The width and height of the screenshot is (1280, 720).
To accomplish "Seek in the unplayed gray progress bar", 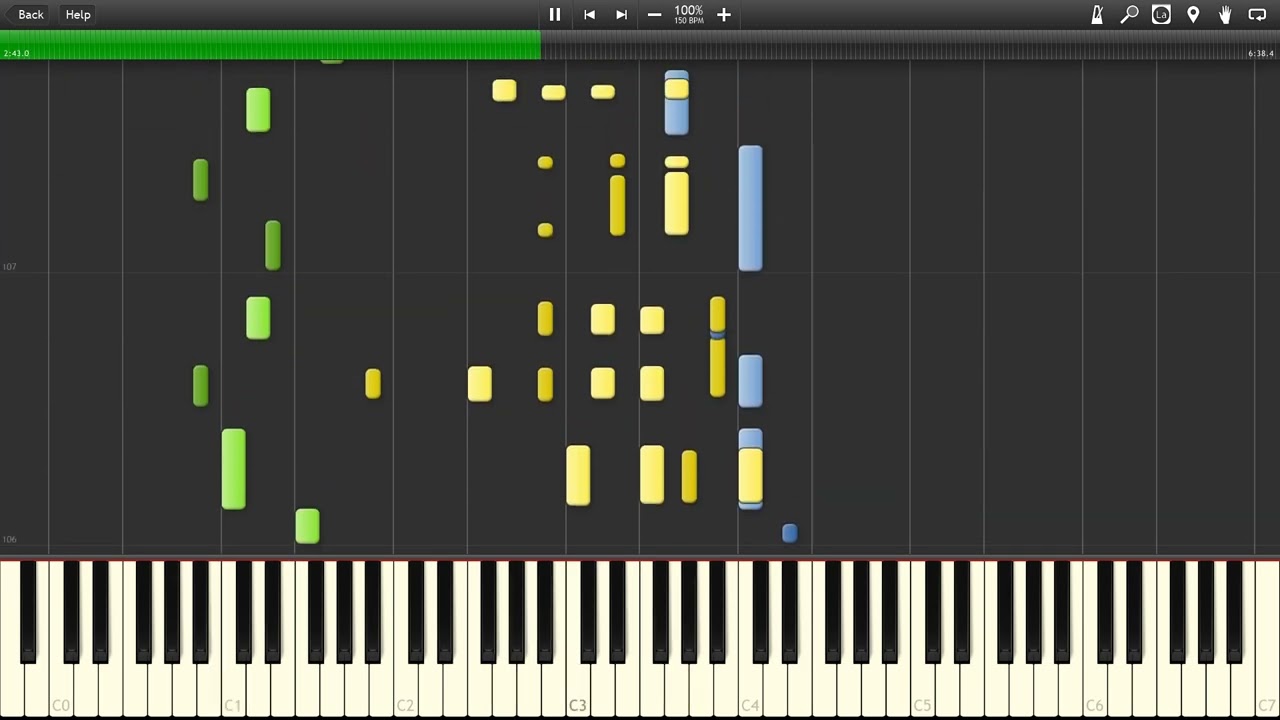I will coord(910,44).
